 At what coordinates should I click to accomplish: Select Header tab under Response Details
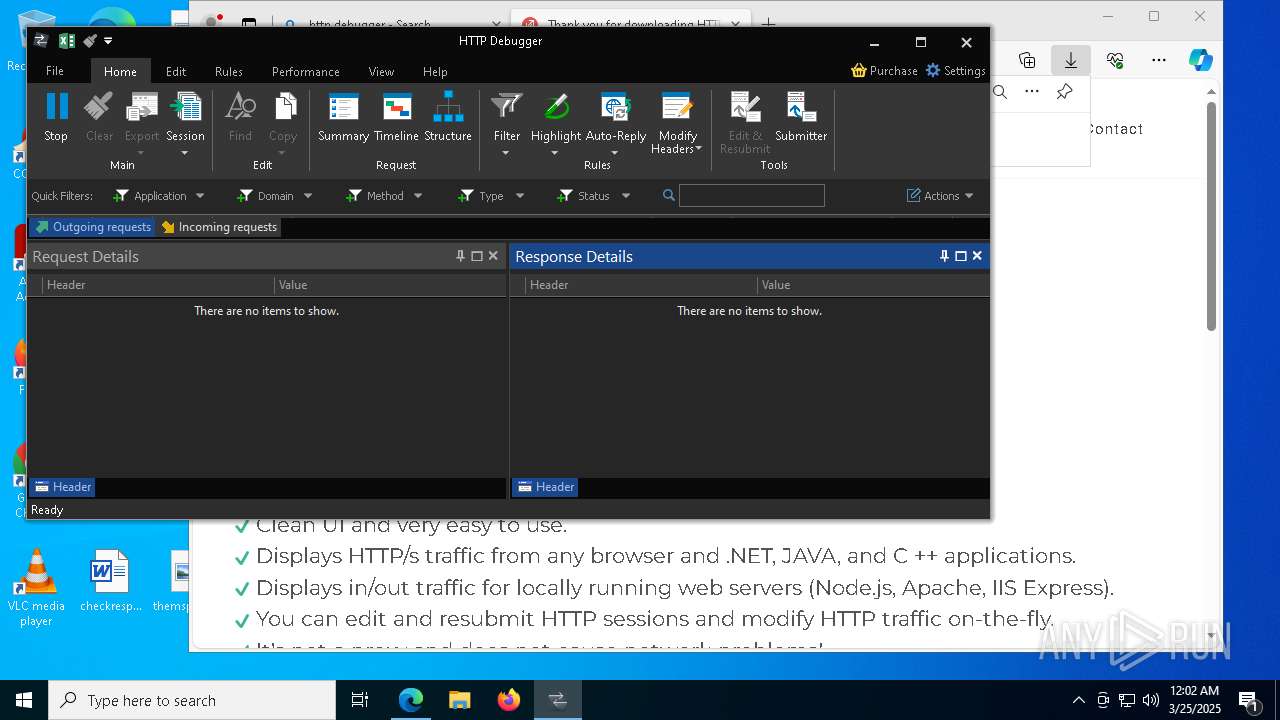(545, 487)
